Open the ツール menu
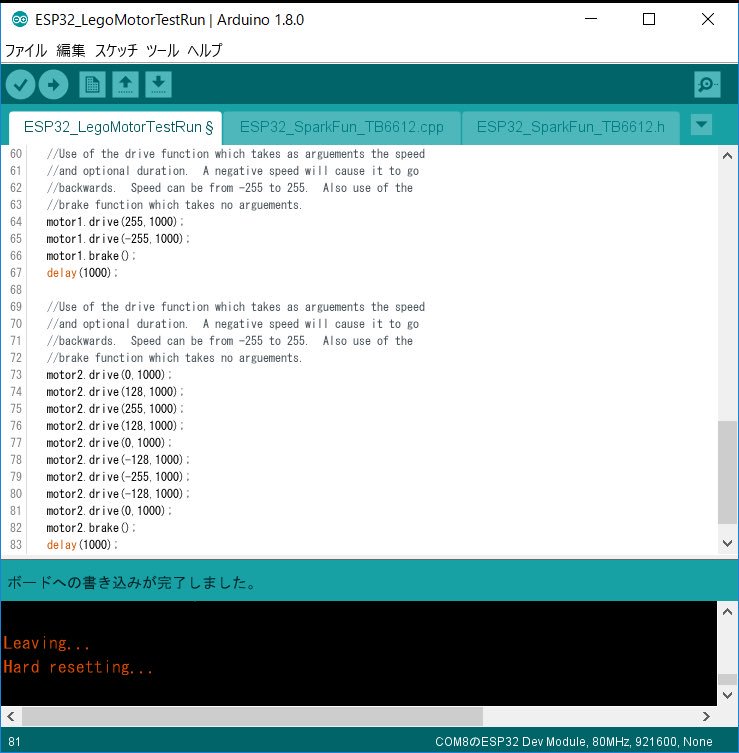 point(162,50)
